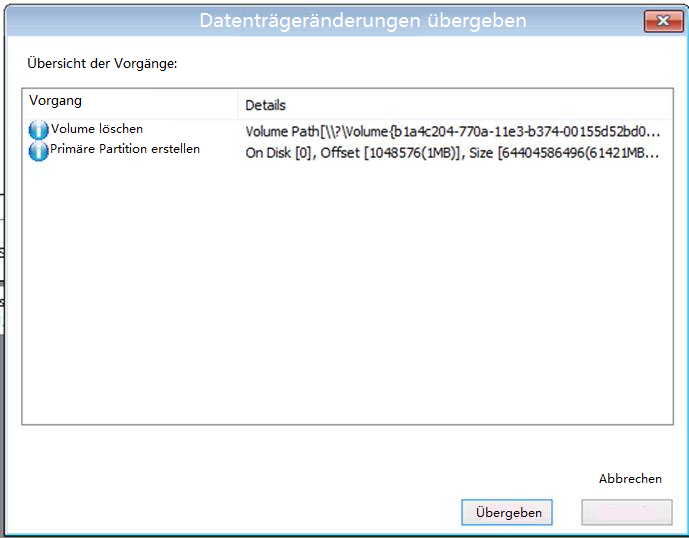Image resolution: width=689 pixels, height=538 pixels.
Task: Click the Abbrechen label
Action: coord(630,478)
